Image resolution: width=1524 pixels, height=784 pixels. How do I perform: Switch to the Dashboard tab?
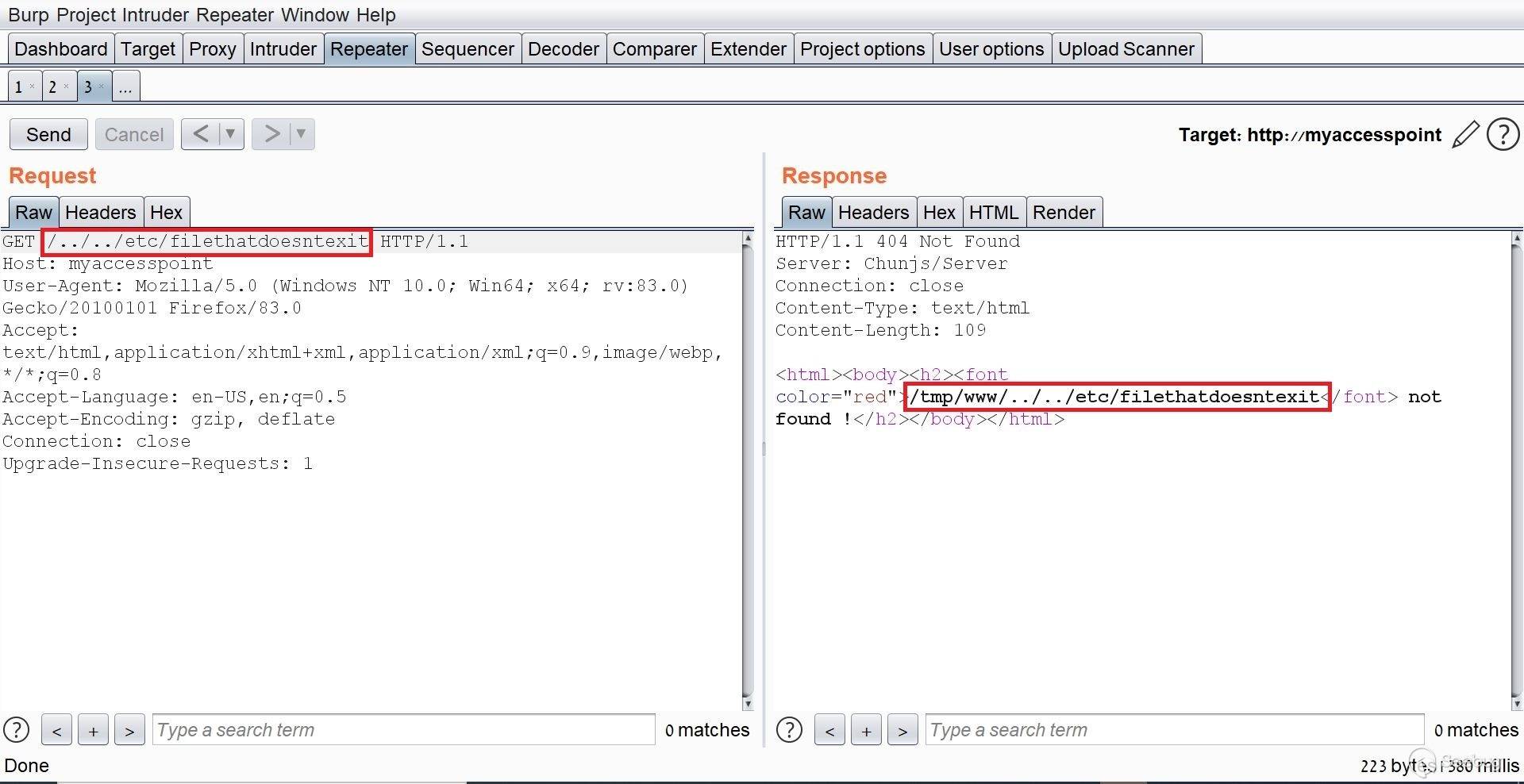pos(61,48)
